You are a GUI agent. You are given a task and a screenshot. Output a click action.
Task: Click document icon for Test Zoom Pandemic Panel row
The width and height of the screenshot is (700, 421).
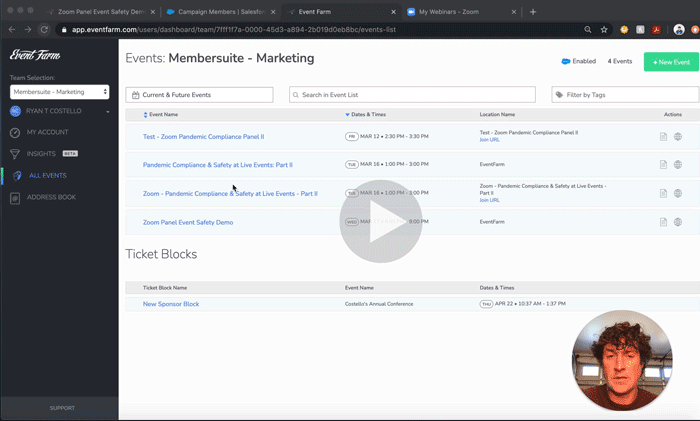(663, 137)
